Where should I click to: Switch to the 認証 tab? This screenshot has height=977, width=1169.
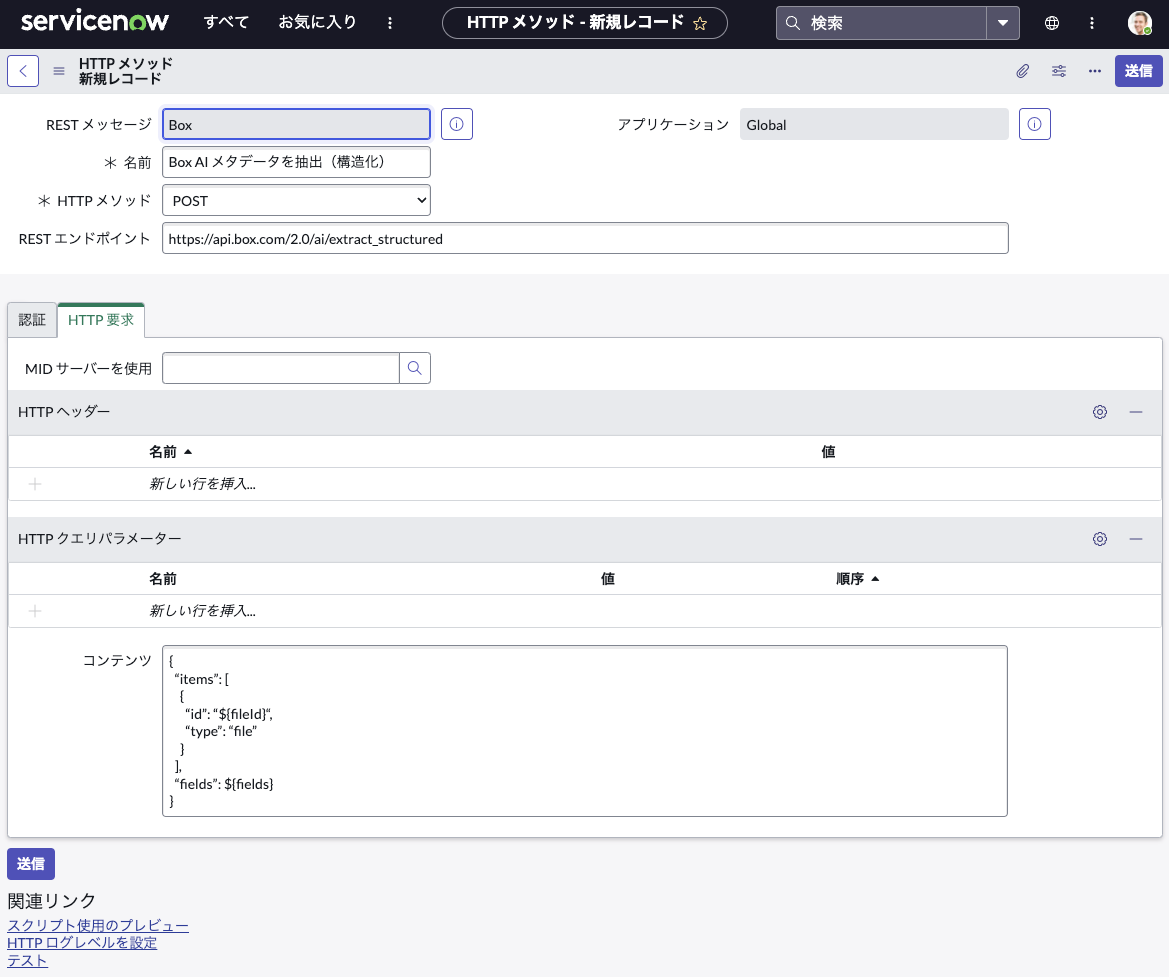click(32, 320)
